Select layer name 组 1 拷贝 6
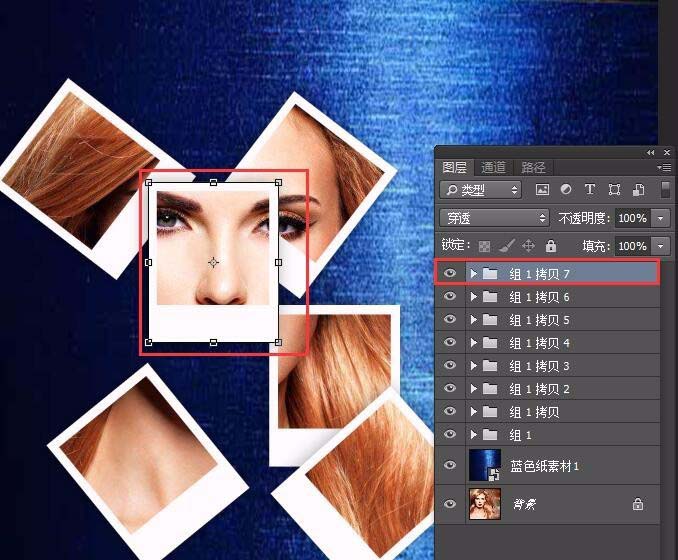Image resolution: width=678 pixels, height=560 pixels. 539,297
